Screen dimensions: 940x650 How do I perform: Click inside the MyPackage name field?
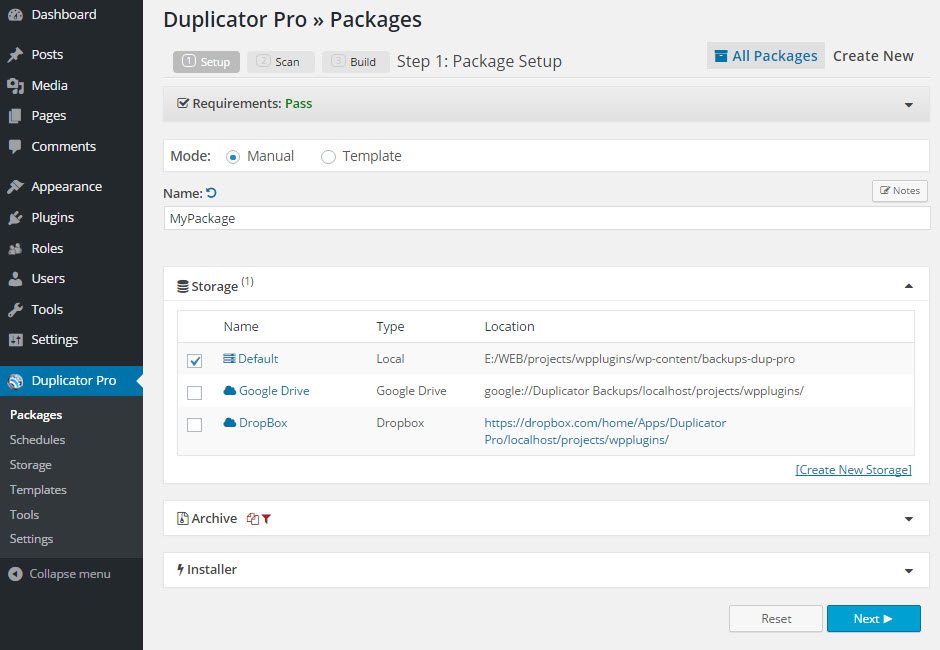coord(400,218)
